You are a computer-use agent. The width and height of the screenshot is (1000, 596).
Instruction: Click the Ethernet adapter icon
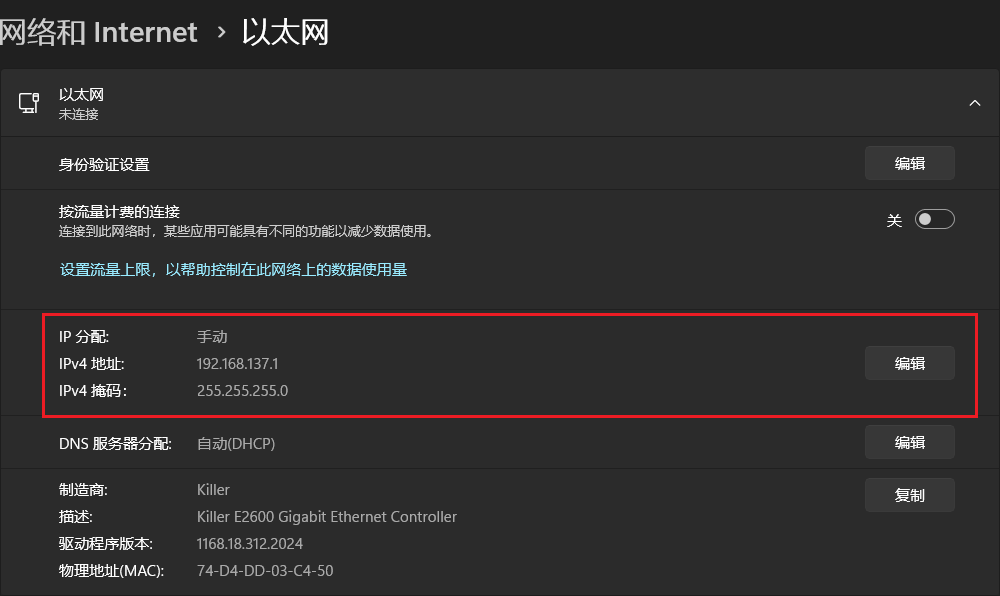(x=29, y=103)
